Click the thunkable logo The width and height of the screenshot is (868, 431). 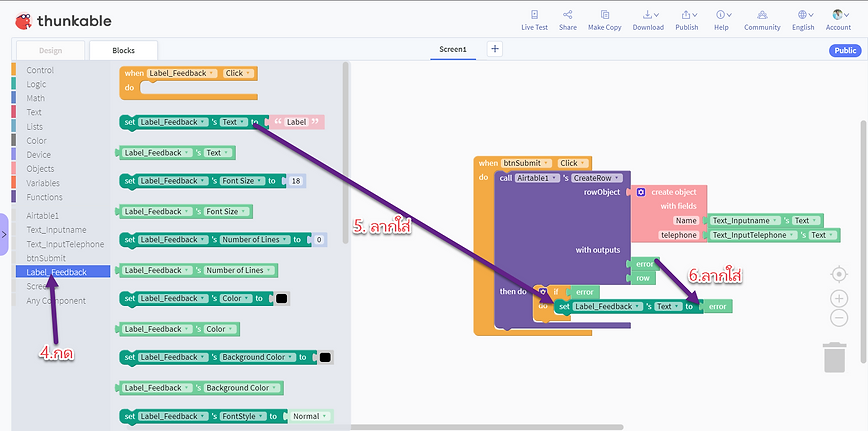pyautogui.click(x=63, y=21)
